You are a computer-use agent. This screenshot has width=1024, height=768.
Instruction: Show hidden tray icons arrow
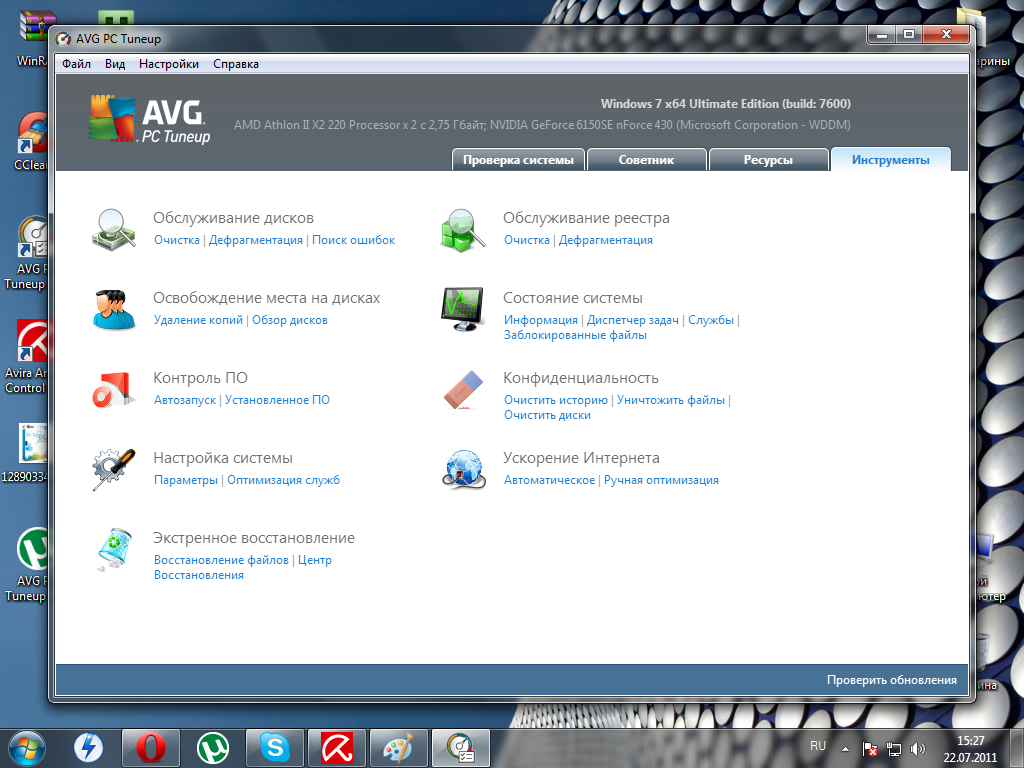[845, 749]
